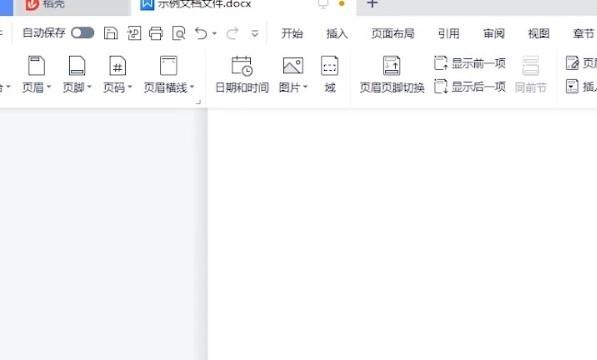Click the 页脚 footer icon
This screenshot has width=597, height=360.
(77, 66)
